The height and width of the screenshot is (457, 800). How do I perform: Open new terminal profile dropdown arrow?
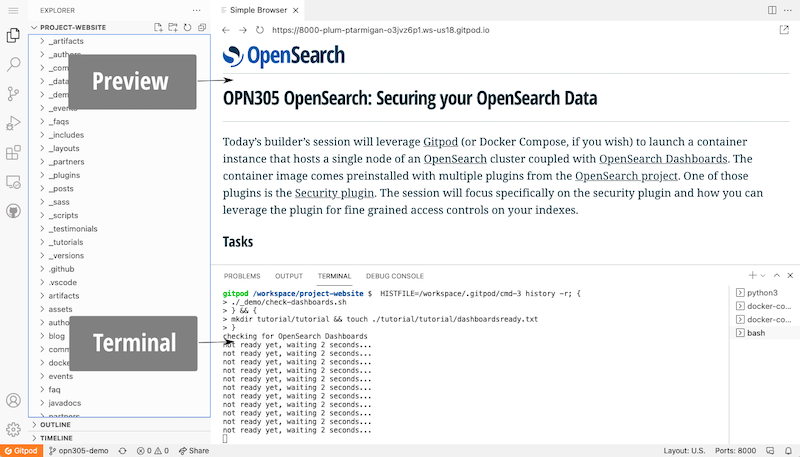coord(763,275)
